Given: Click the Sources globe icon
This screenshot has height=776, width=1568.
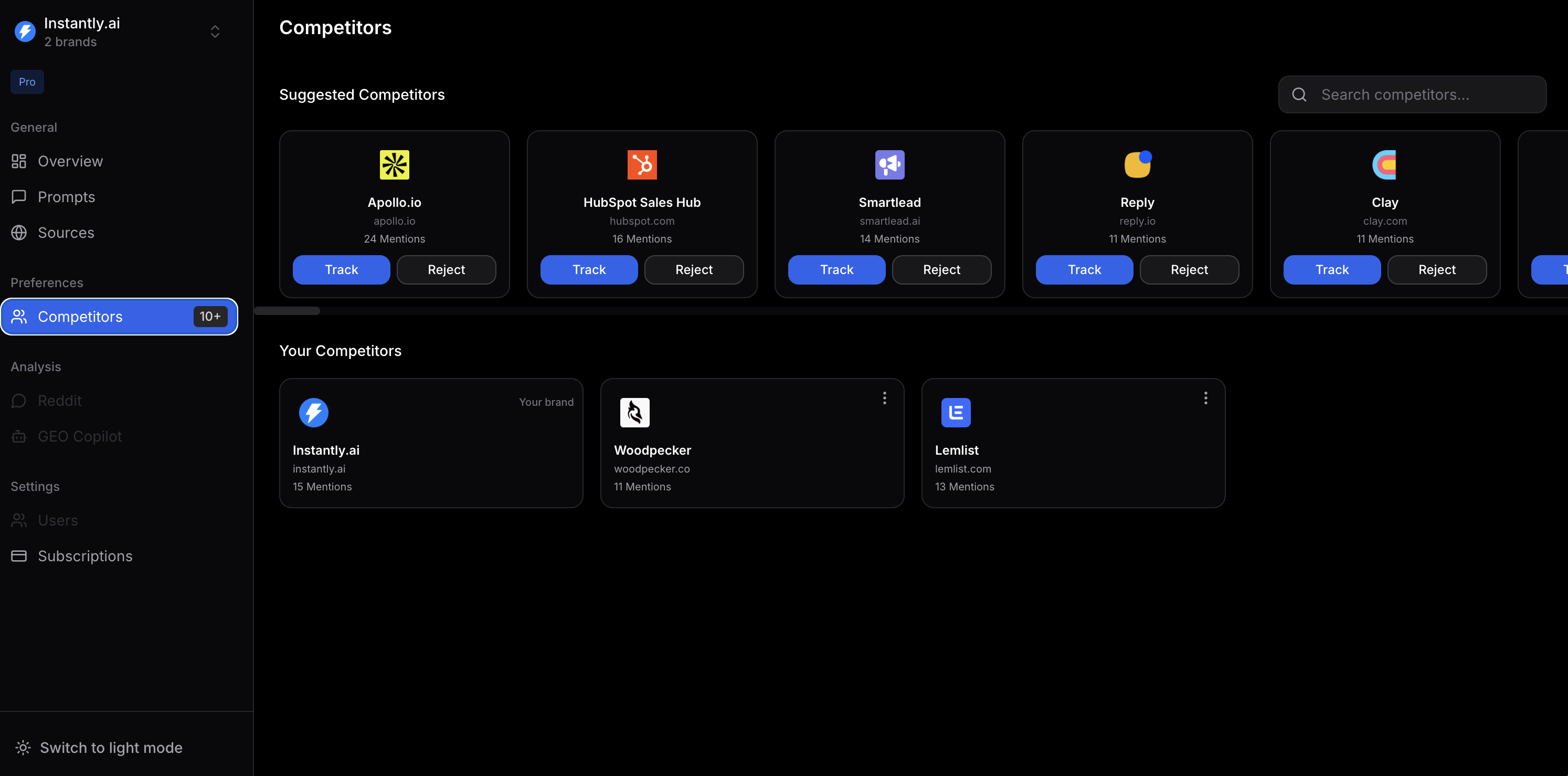Looking at the screenshot, I should pos(19,233).
